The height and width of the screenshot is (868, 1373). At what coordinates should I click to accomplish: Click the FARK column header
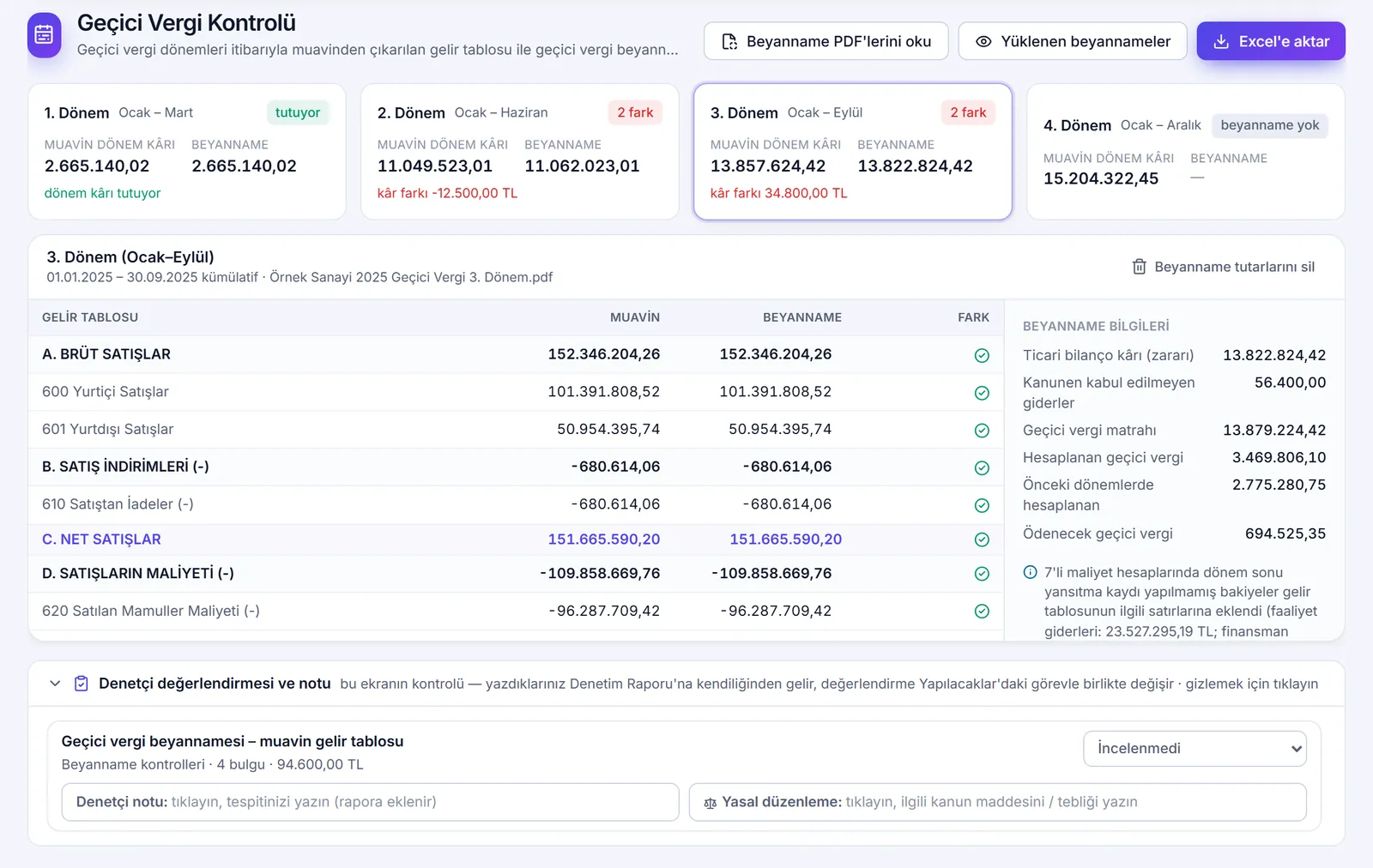(973, 317)
